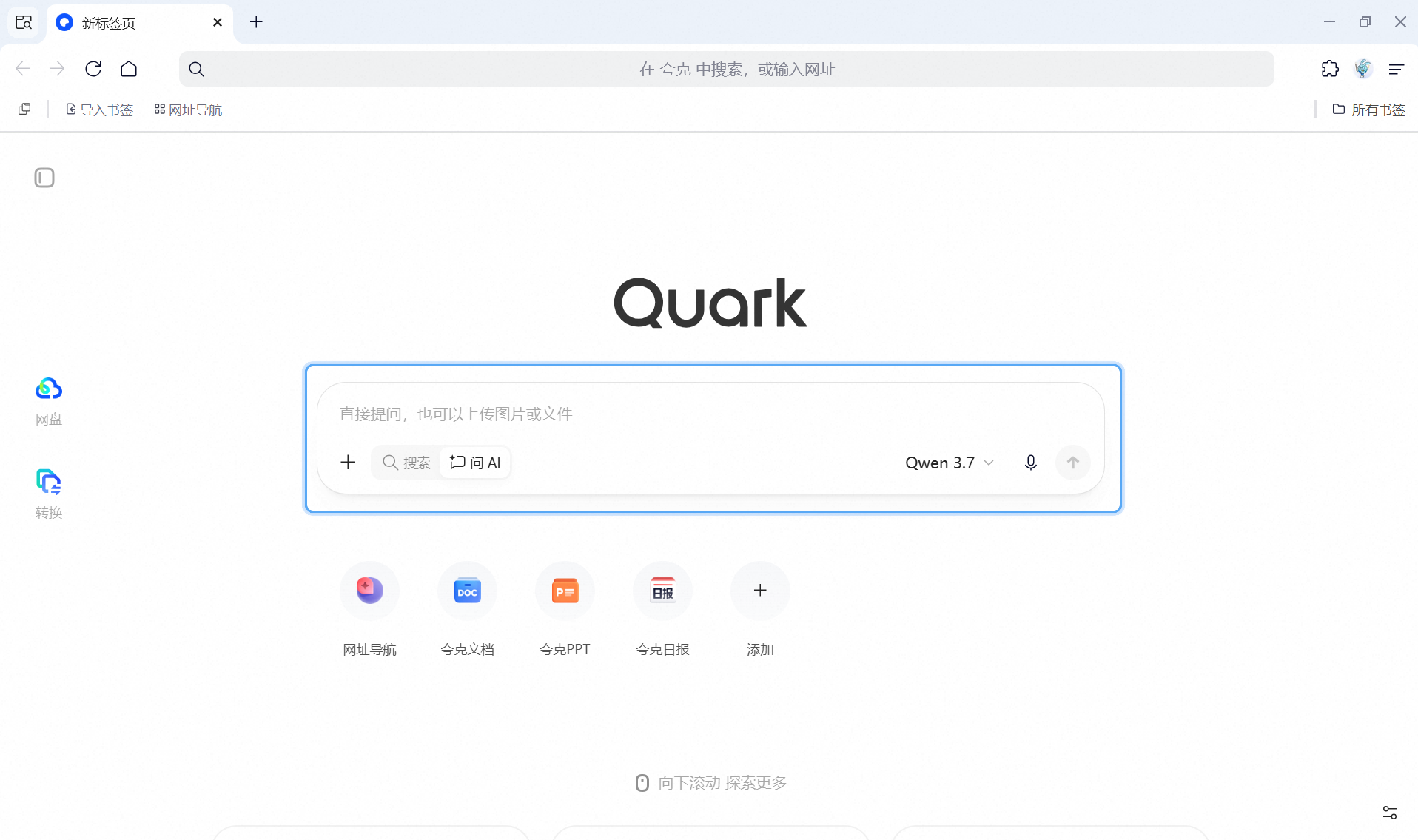Open a new tab with plus button

pyautogui.click(x=256, y=22)
